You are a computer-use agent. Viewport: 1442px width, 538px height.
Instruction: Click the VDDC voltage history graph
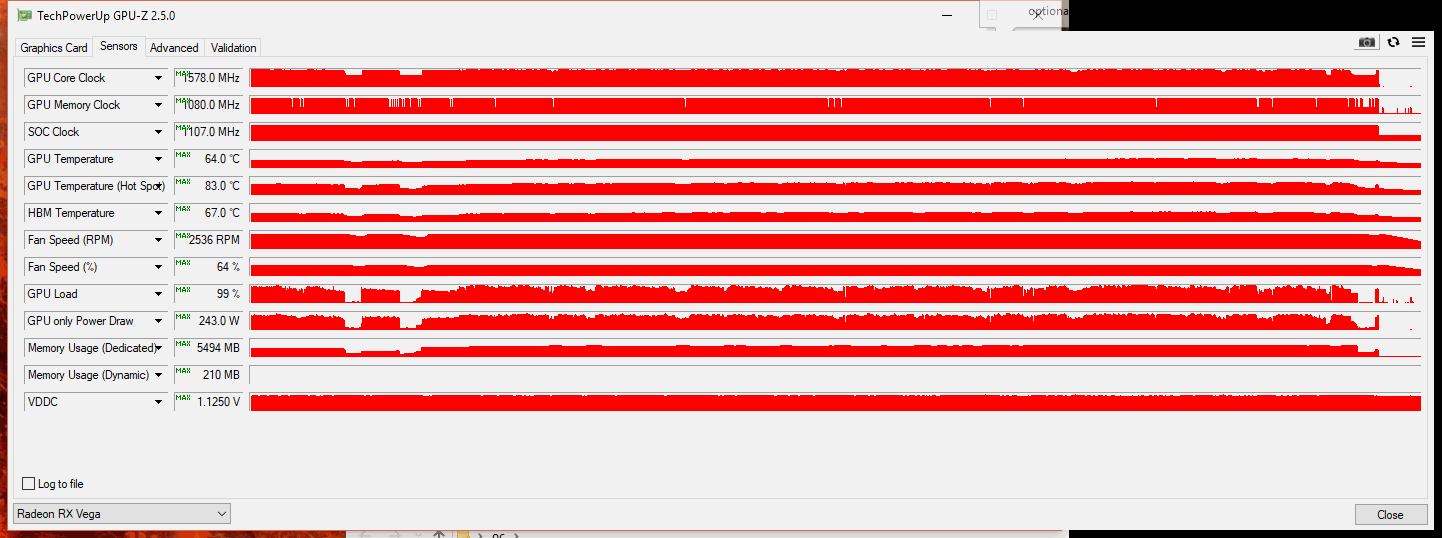(835, 402)
